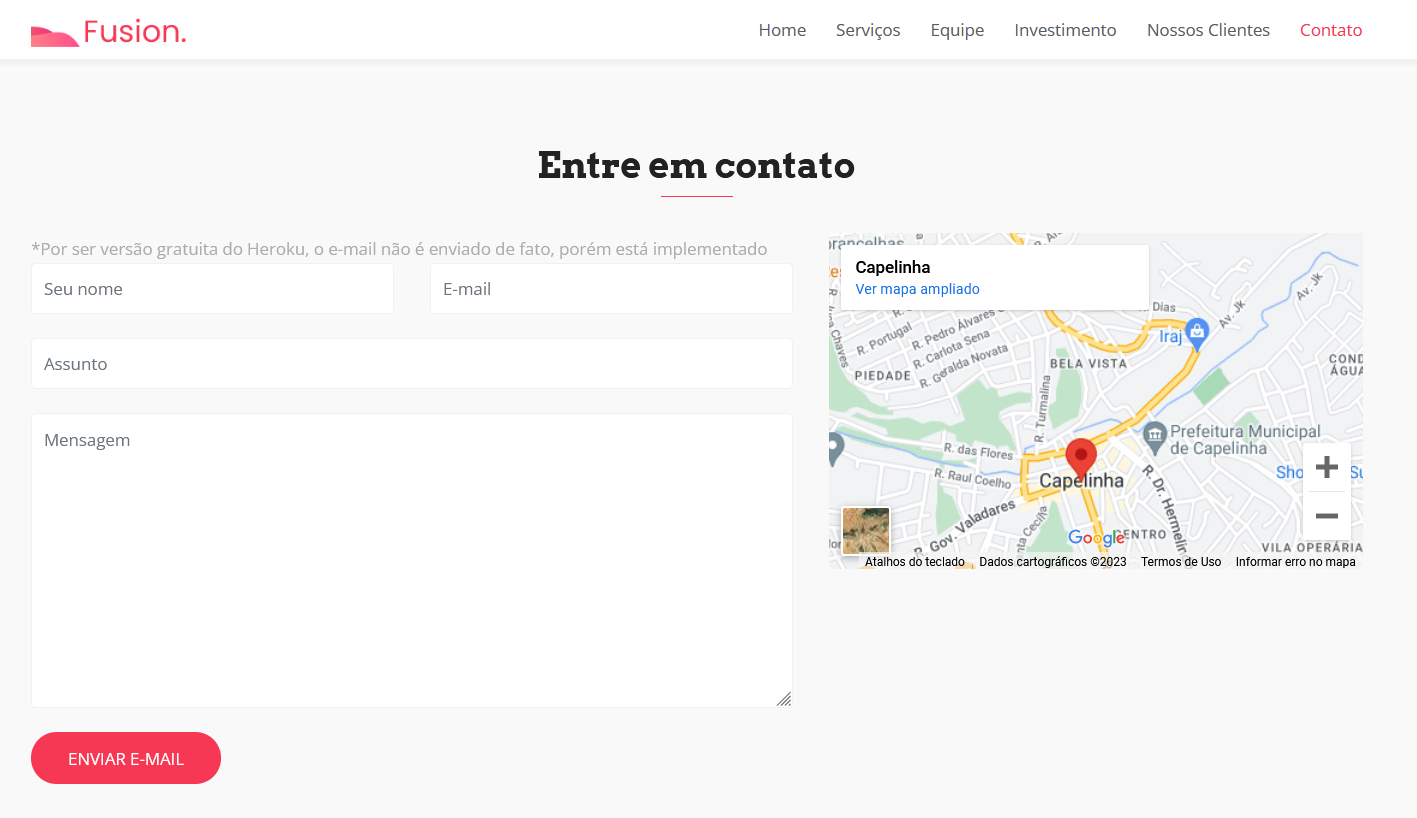The width and height of the screenshot is (1417, 818).
Task: Open the Investimento menu item
Action: click(1065, 30)
